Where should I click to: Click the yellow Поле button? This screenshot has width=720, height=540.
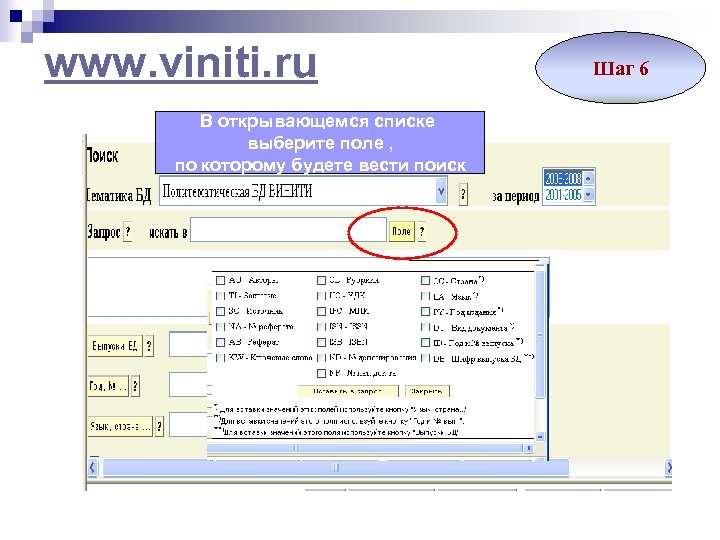pyautogui.click(x=402, y=231)
